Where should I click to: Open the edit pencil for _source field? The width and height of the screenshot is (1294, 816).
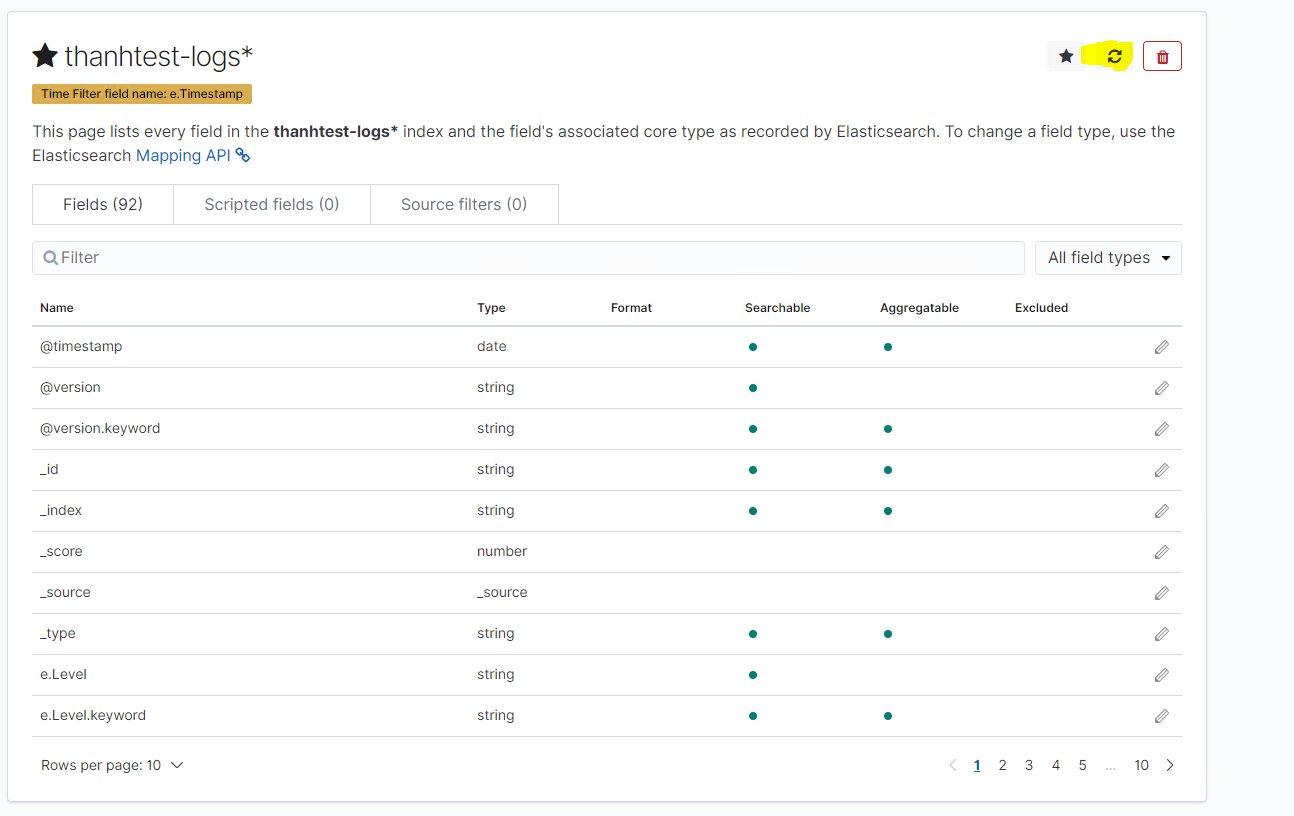pos(1161,592)
